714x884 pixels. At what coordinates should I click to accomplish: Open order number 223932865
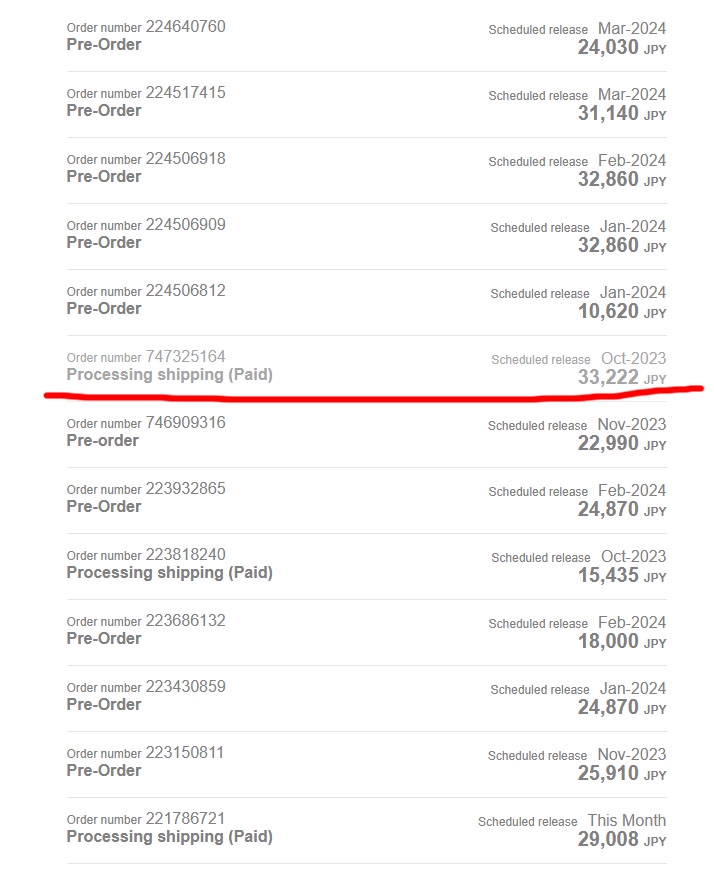pos(186,488)
